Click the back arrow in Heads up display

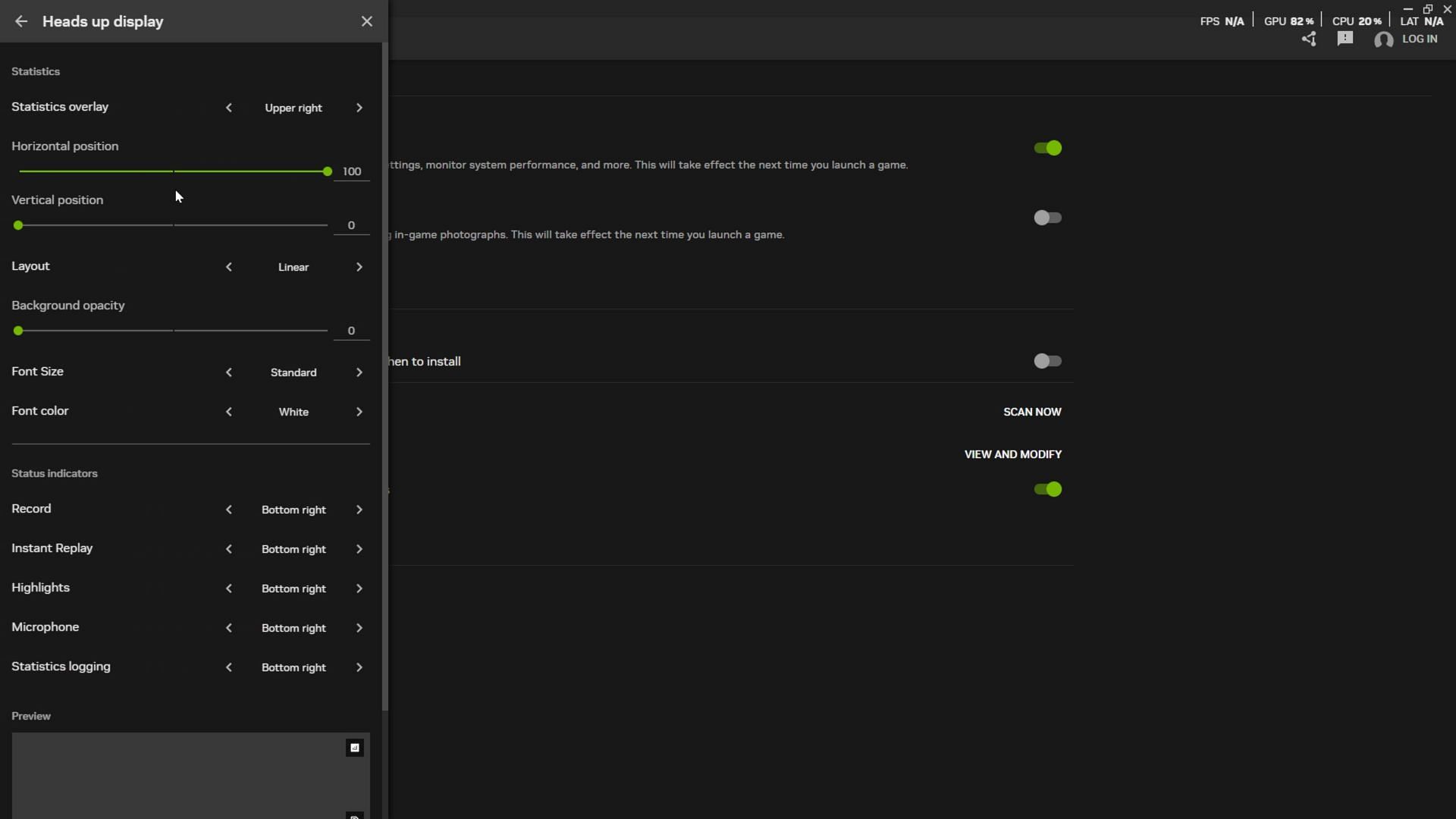21,21
